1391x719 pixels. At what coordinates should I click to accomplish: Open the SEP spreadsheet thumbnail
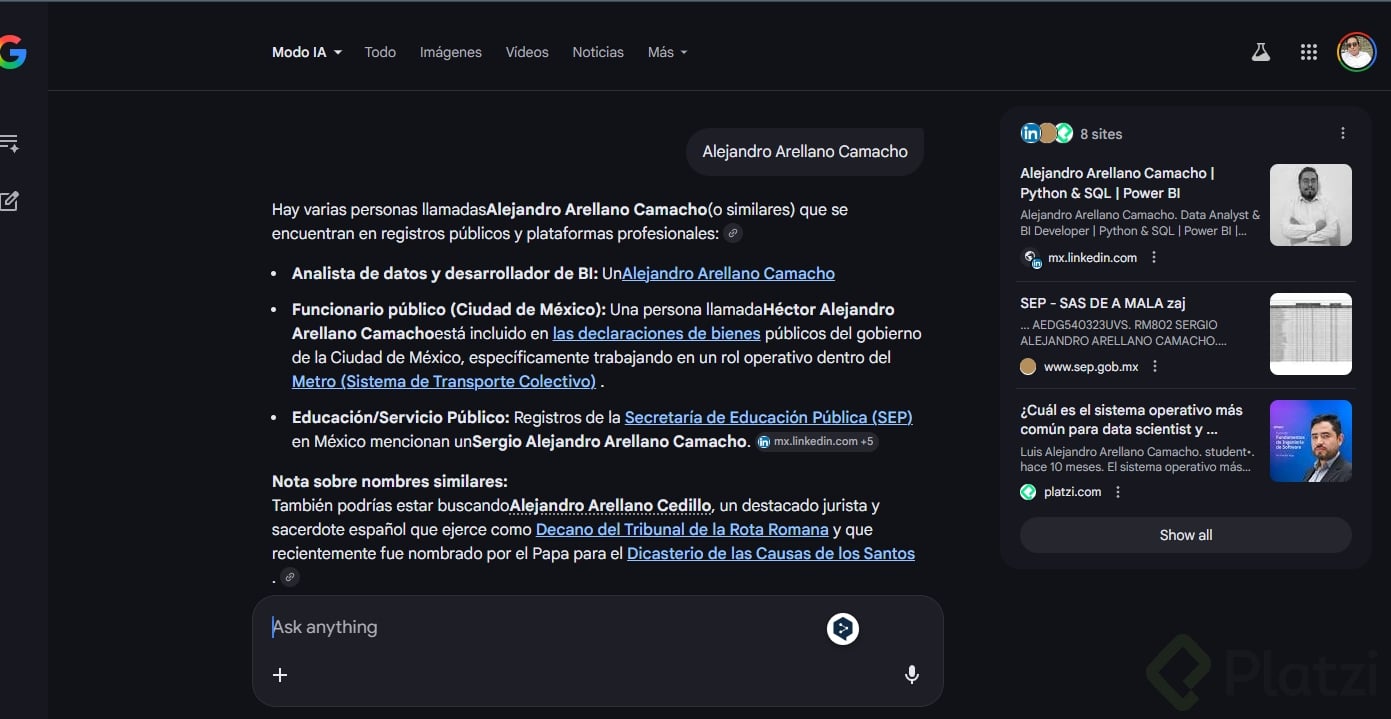pos(1310,334)
